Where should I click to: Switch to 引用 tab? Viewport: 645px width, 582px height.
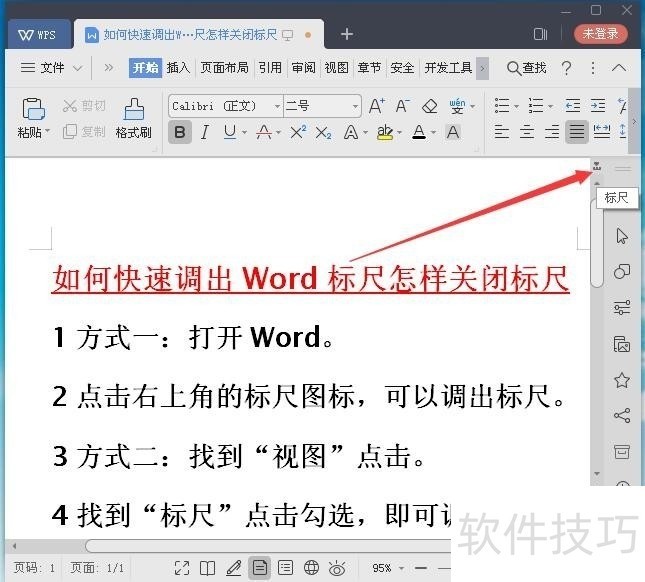270,67
